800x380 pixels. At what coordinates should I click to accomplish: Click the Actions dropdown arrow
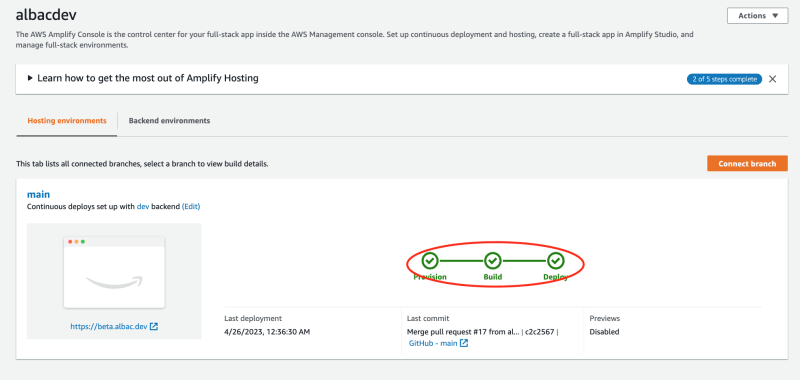click(776, 16)
